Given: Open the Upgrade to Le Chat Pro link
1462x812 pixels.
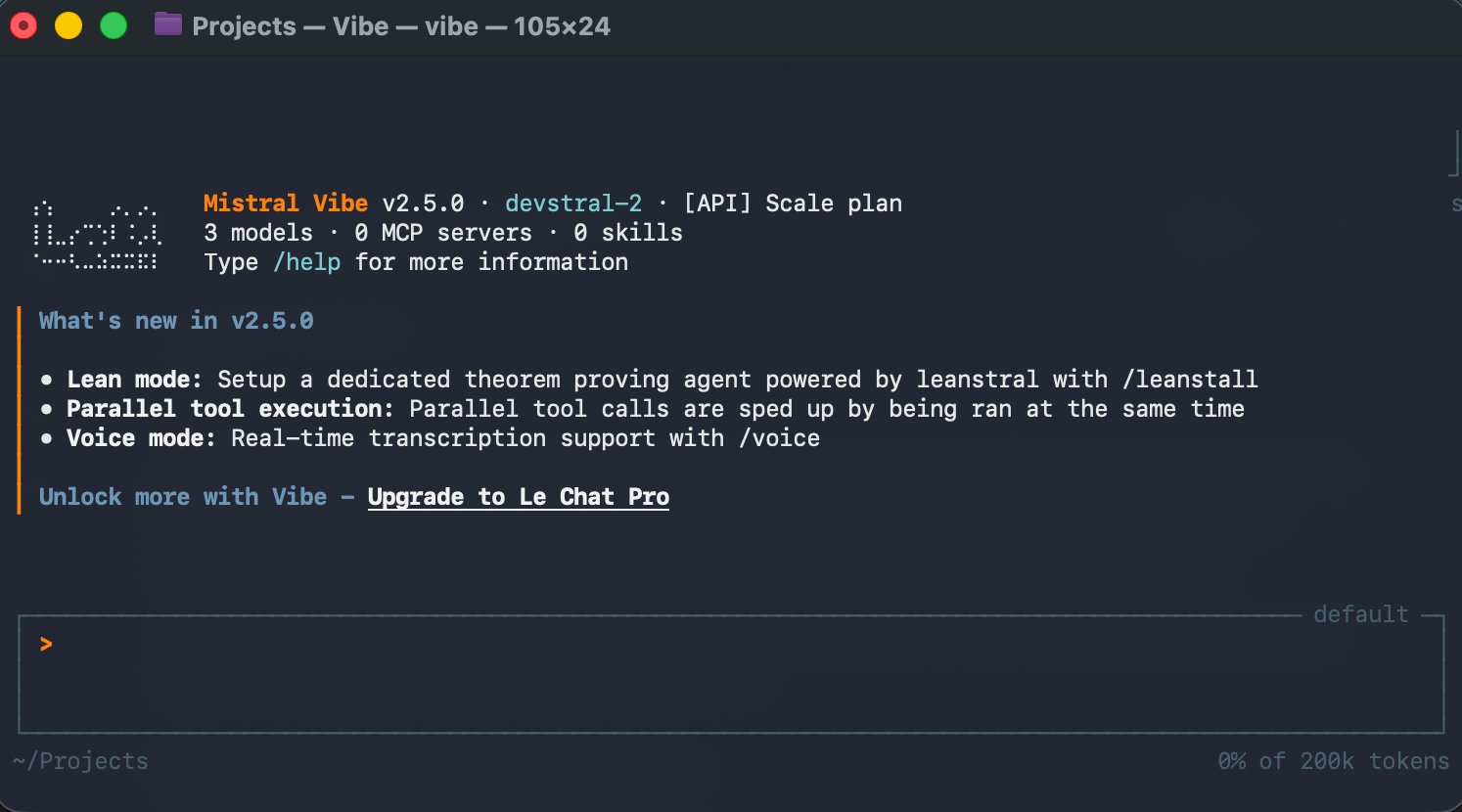Looking at the screenshot, I should [x=518, y=497].
